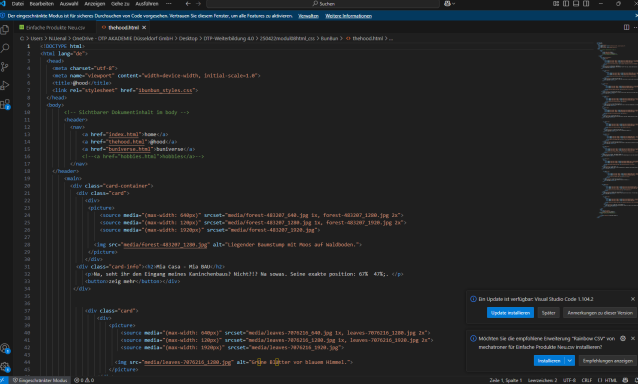Open the Accounts menu in the activity bar

(5, 349)
